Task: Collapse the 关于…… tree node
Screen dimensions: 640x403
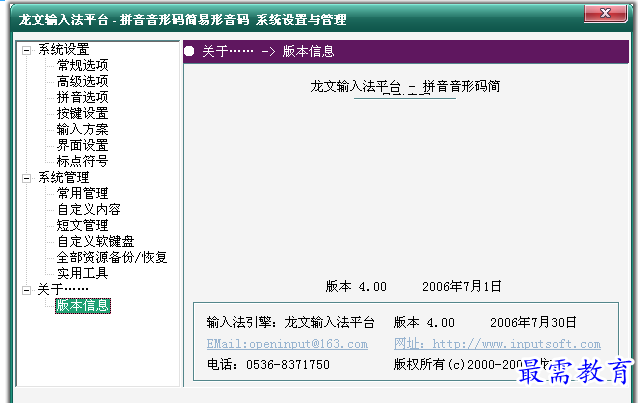Action: (27, 290)
